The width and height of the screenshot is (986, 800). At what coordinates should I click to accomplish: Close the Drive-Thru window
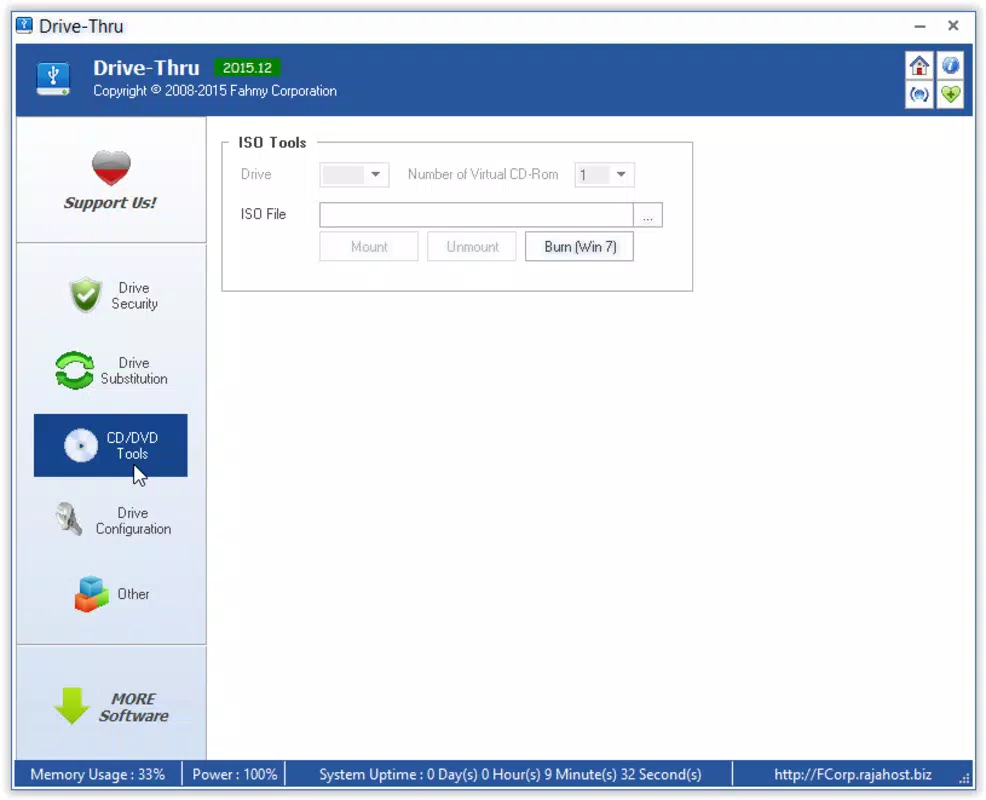(953, 26)
